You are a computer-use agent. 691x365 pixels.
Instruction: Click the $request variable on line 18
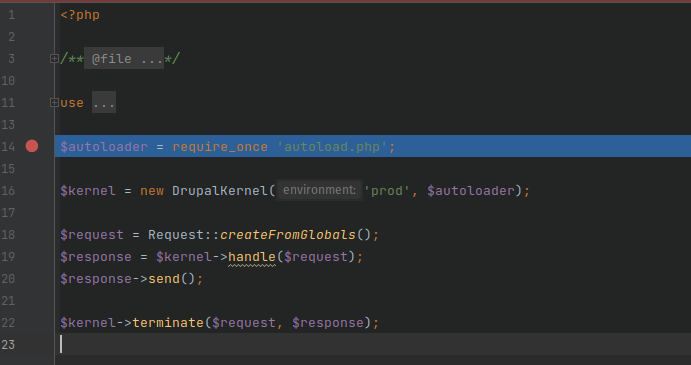pyautogui.click(x=92, y=235)
